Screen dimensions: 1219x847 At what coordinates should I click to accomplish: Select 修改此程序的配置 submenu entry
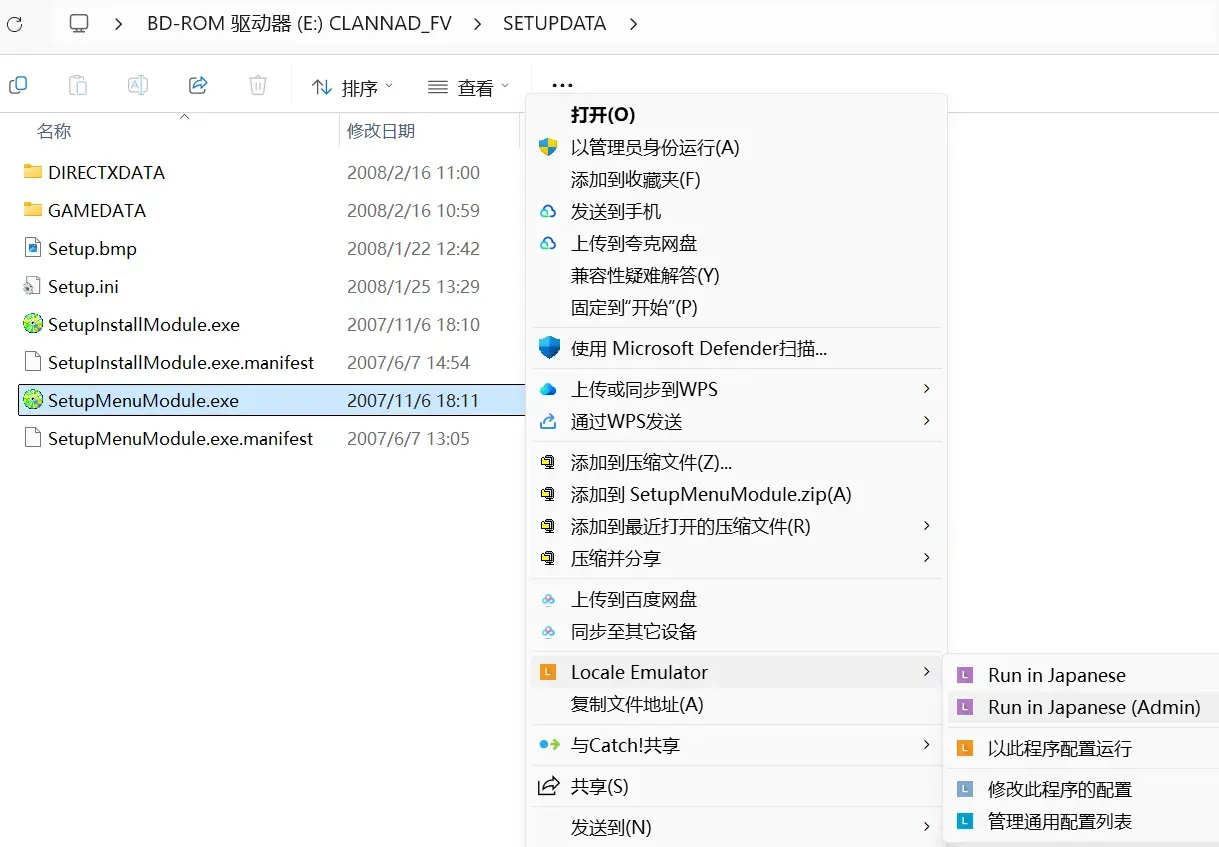(1083, 789)
